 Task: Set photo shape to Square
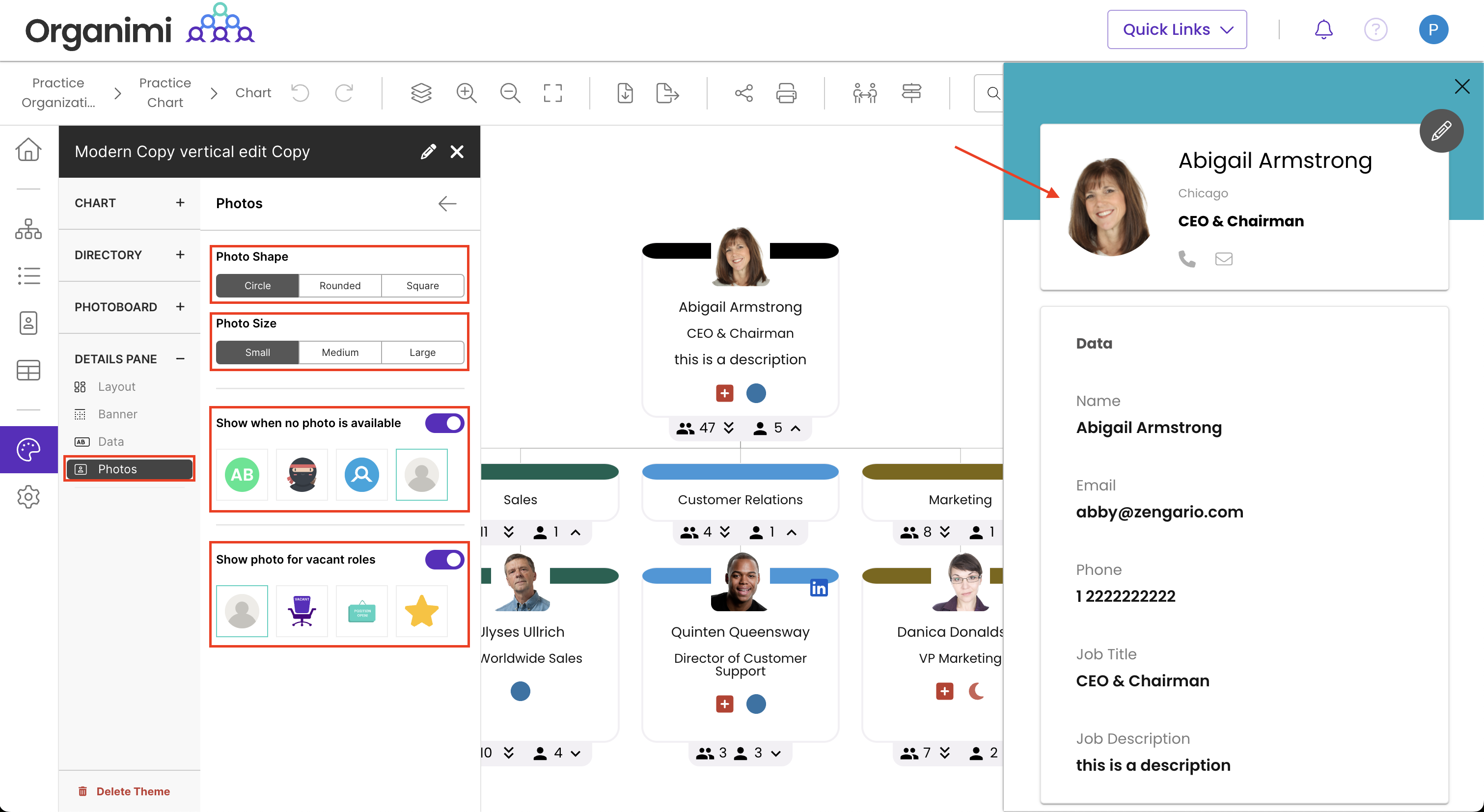point(422,286)
